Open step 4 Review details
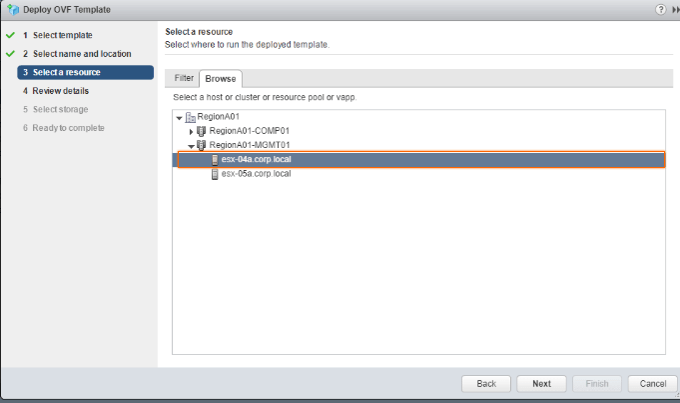This screenshot has width=680, height=403. pyautogui.click(x=60, y=91)
